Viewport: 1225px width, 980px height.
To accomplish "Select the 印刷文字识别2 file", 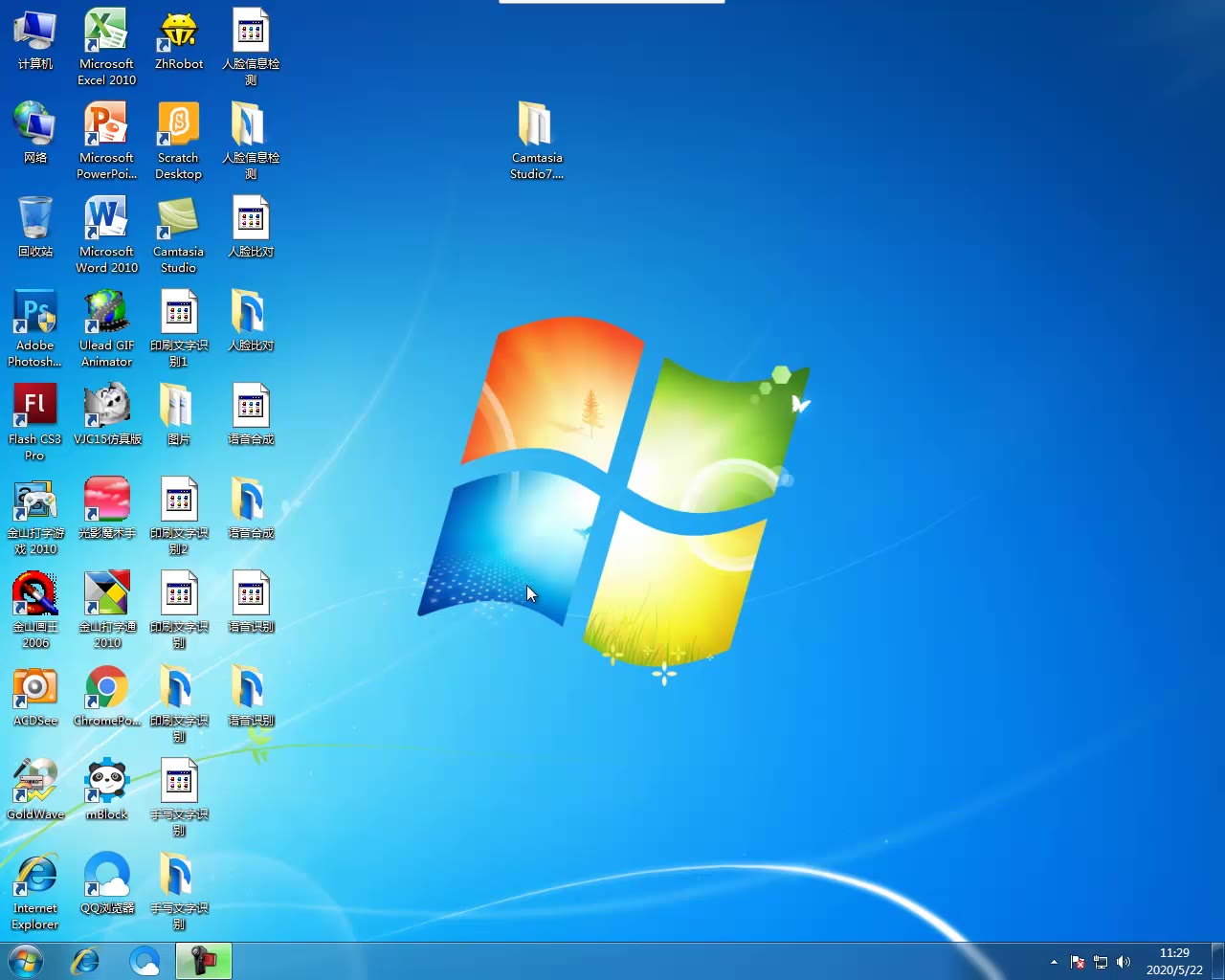I will coord(178,516).
